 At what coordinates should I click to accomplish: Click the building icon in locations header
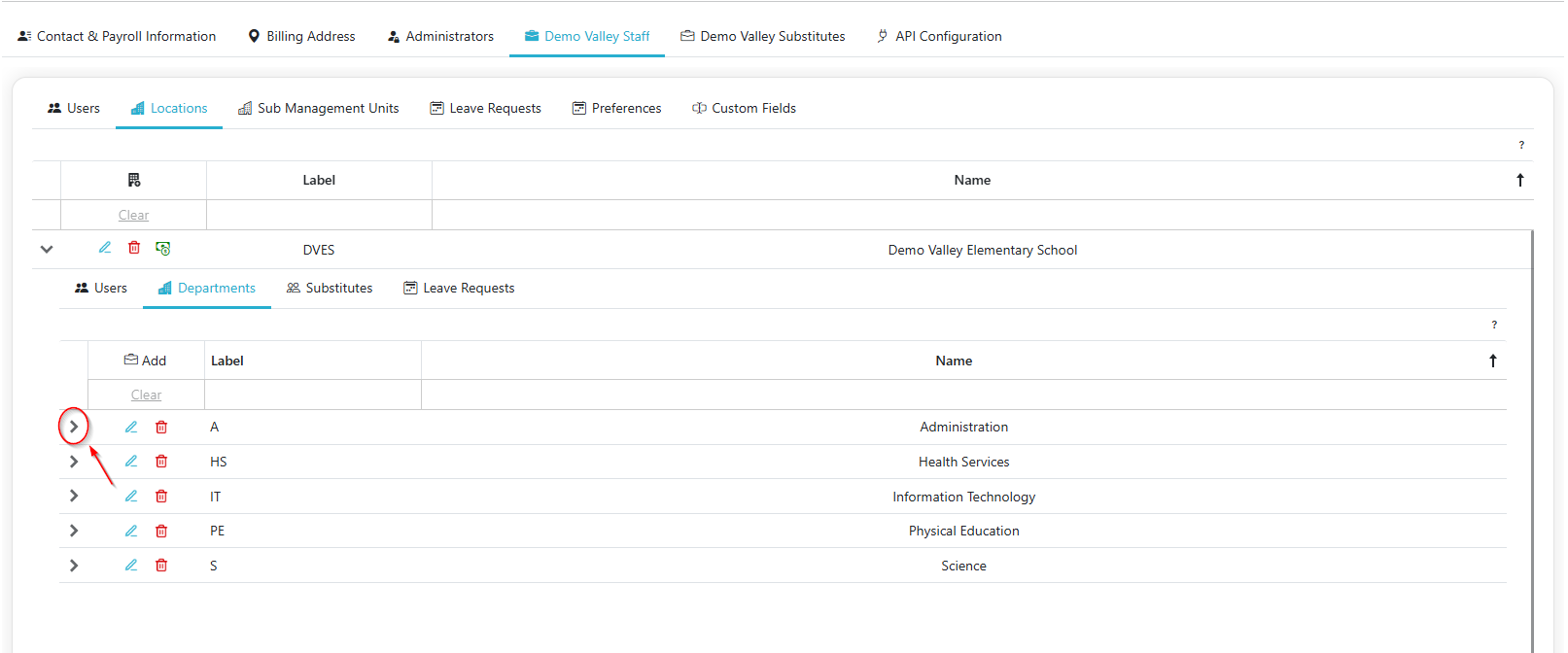point(134,180)
